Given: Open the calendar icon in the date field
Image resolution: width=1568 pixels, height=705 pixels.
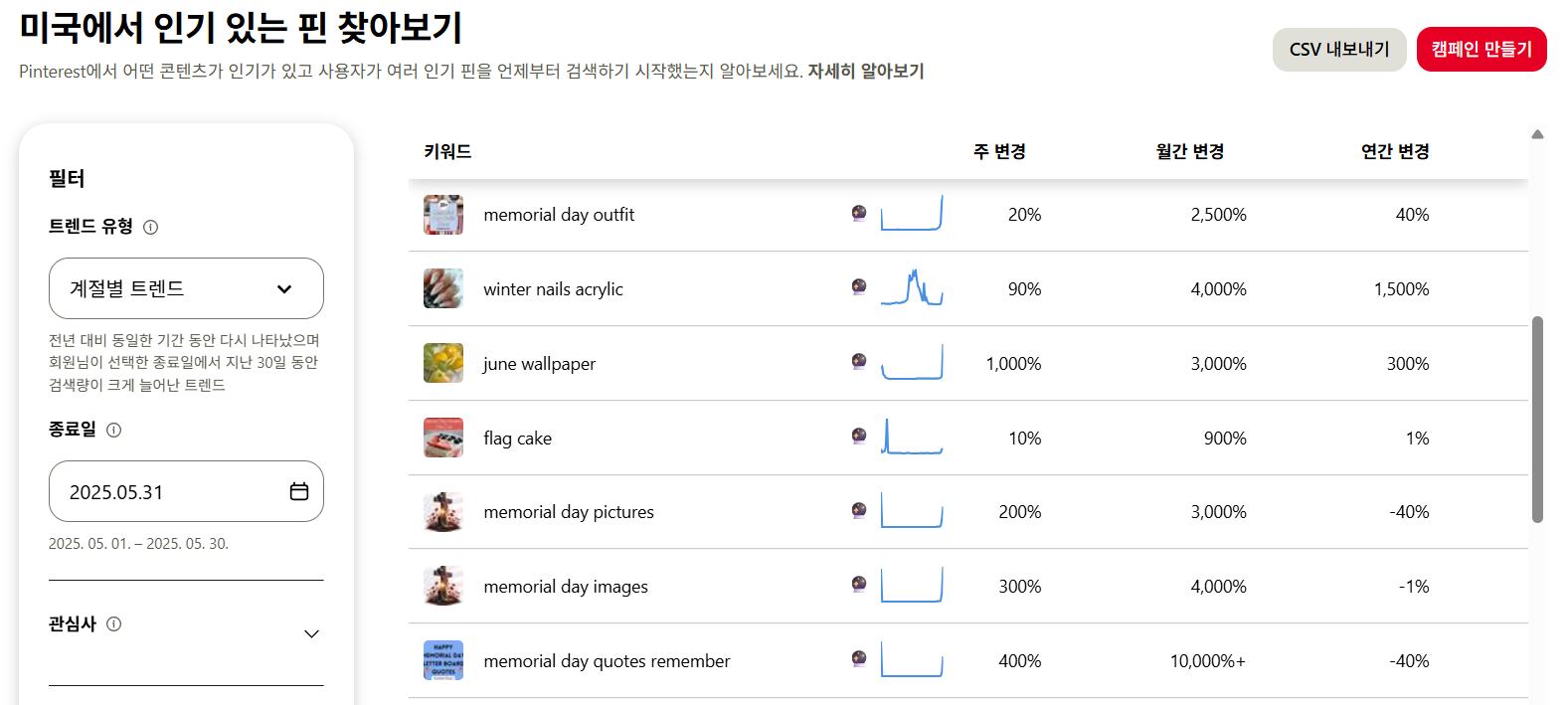Looking at the screenshot, I should click(x=299, y=491).
